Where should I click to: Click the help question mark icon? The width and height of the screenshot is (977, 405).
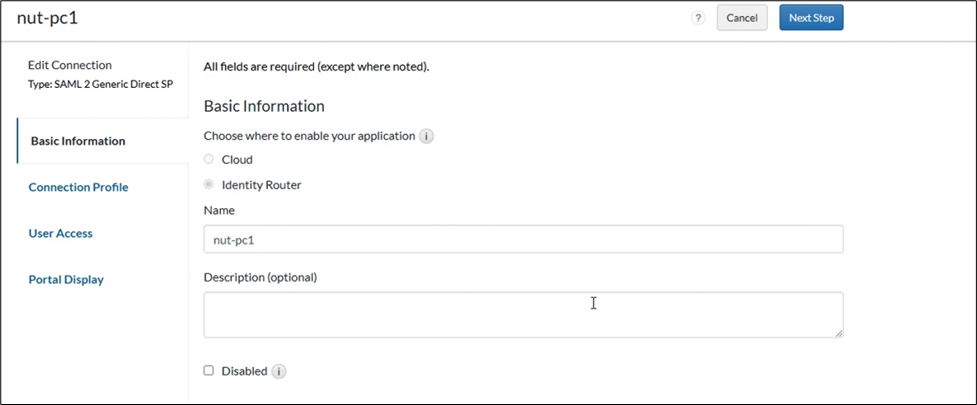(698, 18)
